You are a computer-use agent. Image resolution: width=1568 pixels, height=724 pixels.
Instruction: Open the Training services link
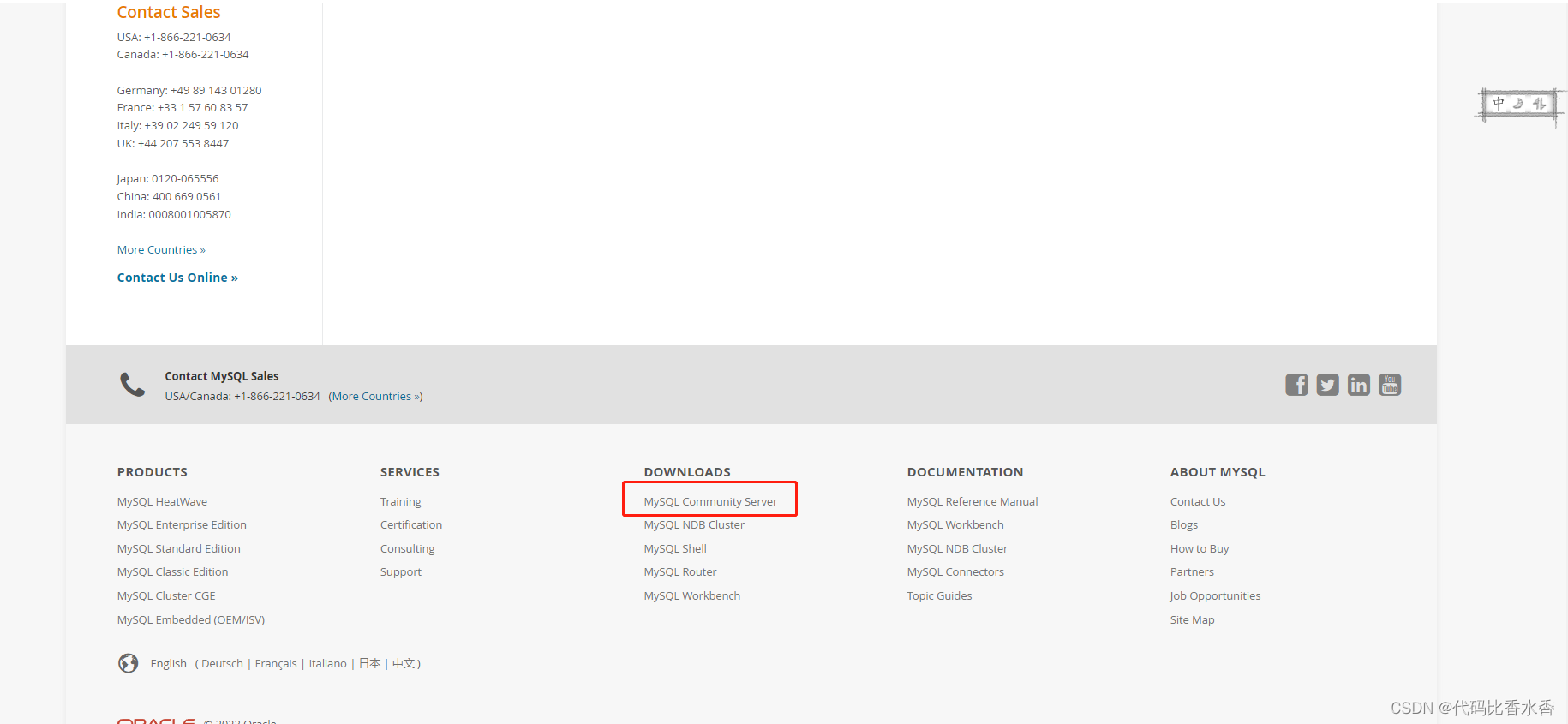(401, 502)
